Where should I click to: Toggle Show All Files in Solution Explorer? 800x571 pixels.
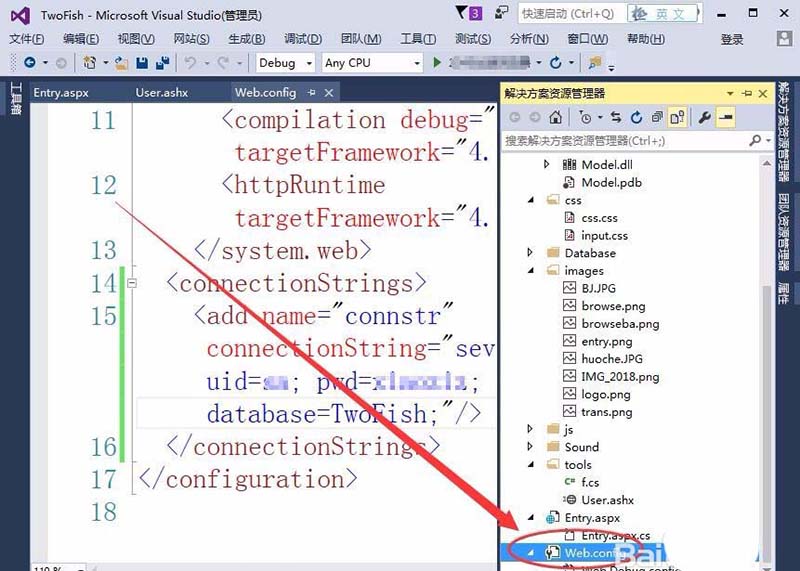tap(678, 117)
